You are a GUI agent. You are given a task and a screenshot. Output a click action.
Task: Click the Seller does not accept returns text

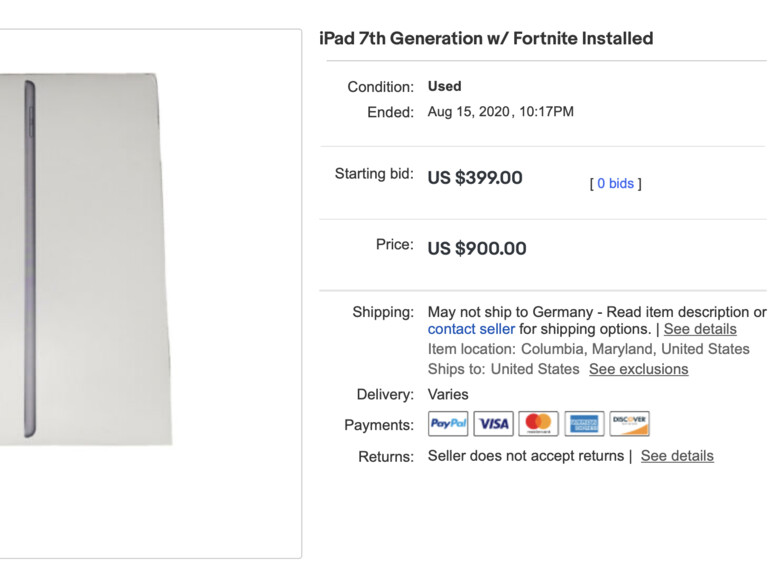point(525,456)
